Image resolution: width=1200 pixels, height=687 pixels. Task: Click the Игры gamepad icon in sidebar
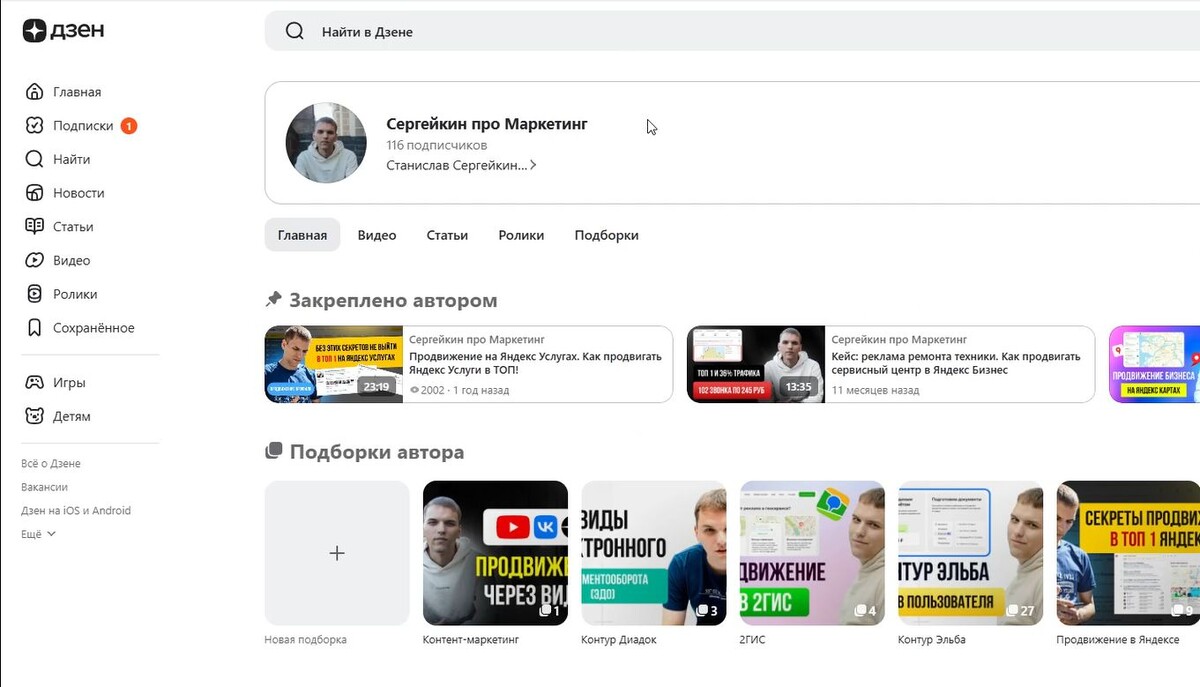(x=35, y=383)
